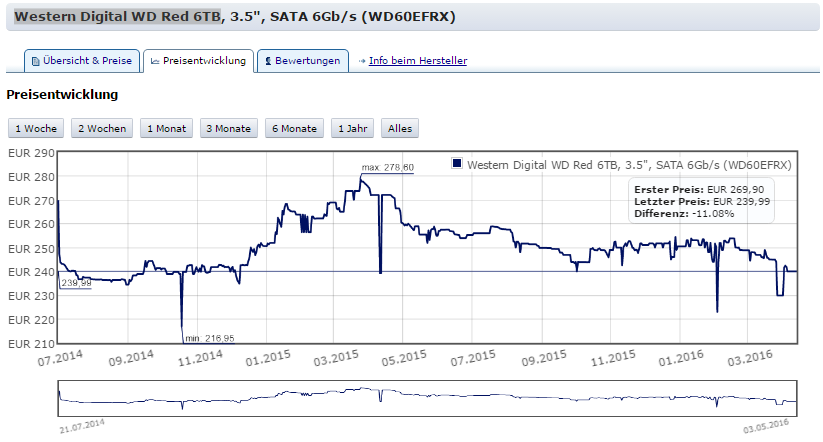Follow the Info beim Hersteller link

(418, 60)
